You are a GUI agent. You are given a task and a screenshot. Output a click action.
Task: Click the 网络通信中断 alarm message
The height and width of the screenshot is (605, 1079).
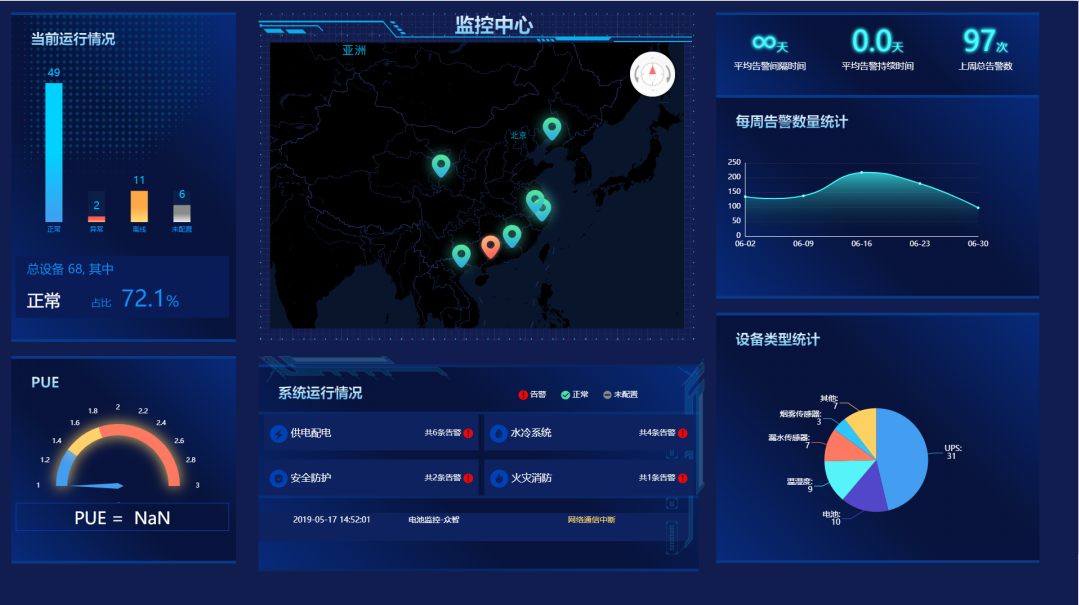tap(591, 520)
